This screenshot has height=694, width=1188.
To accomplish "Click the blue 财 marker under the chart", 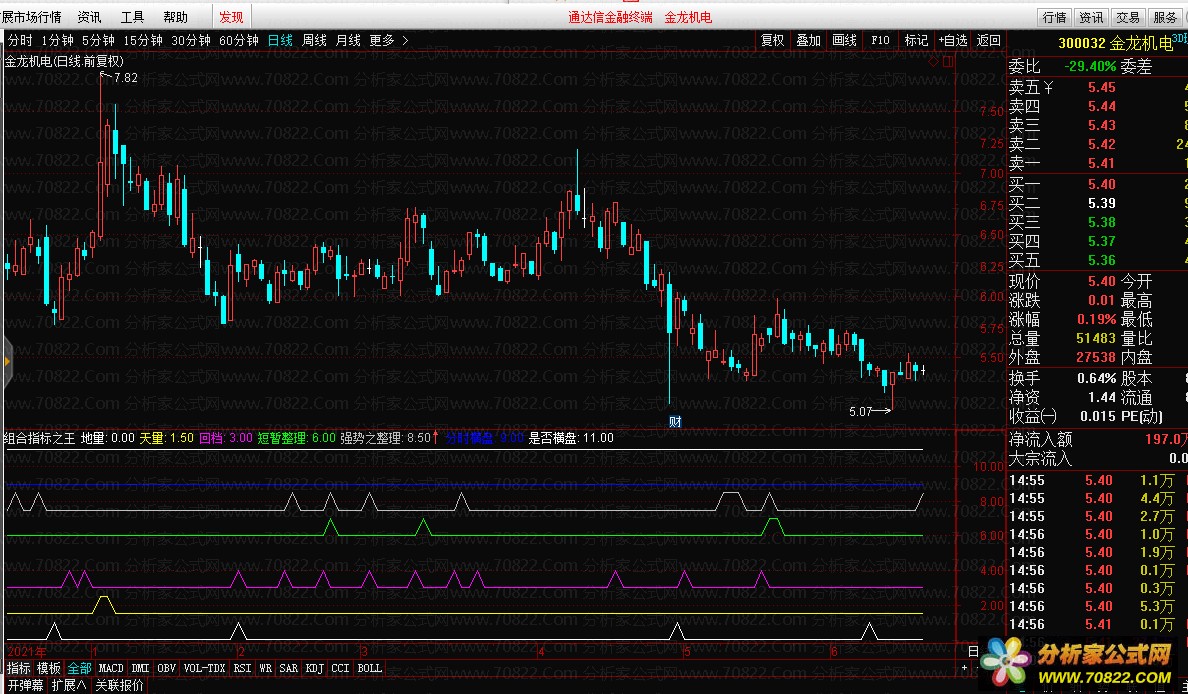I will pos(675,421).
